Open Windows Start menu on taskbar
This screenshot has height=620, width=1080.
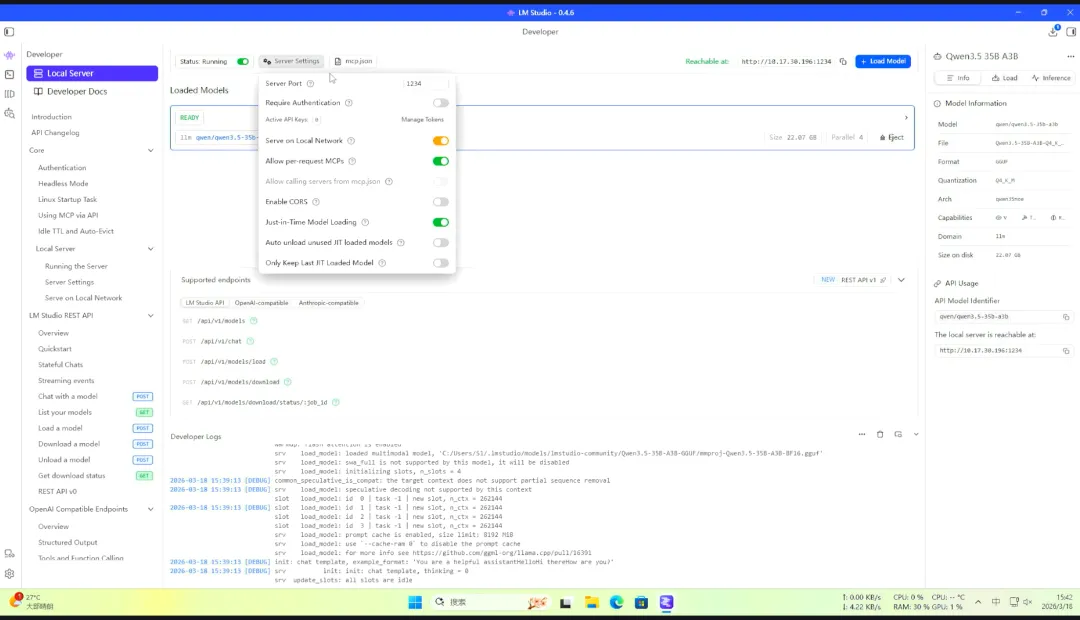coord(415,603)
